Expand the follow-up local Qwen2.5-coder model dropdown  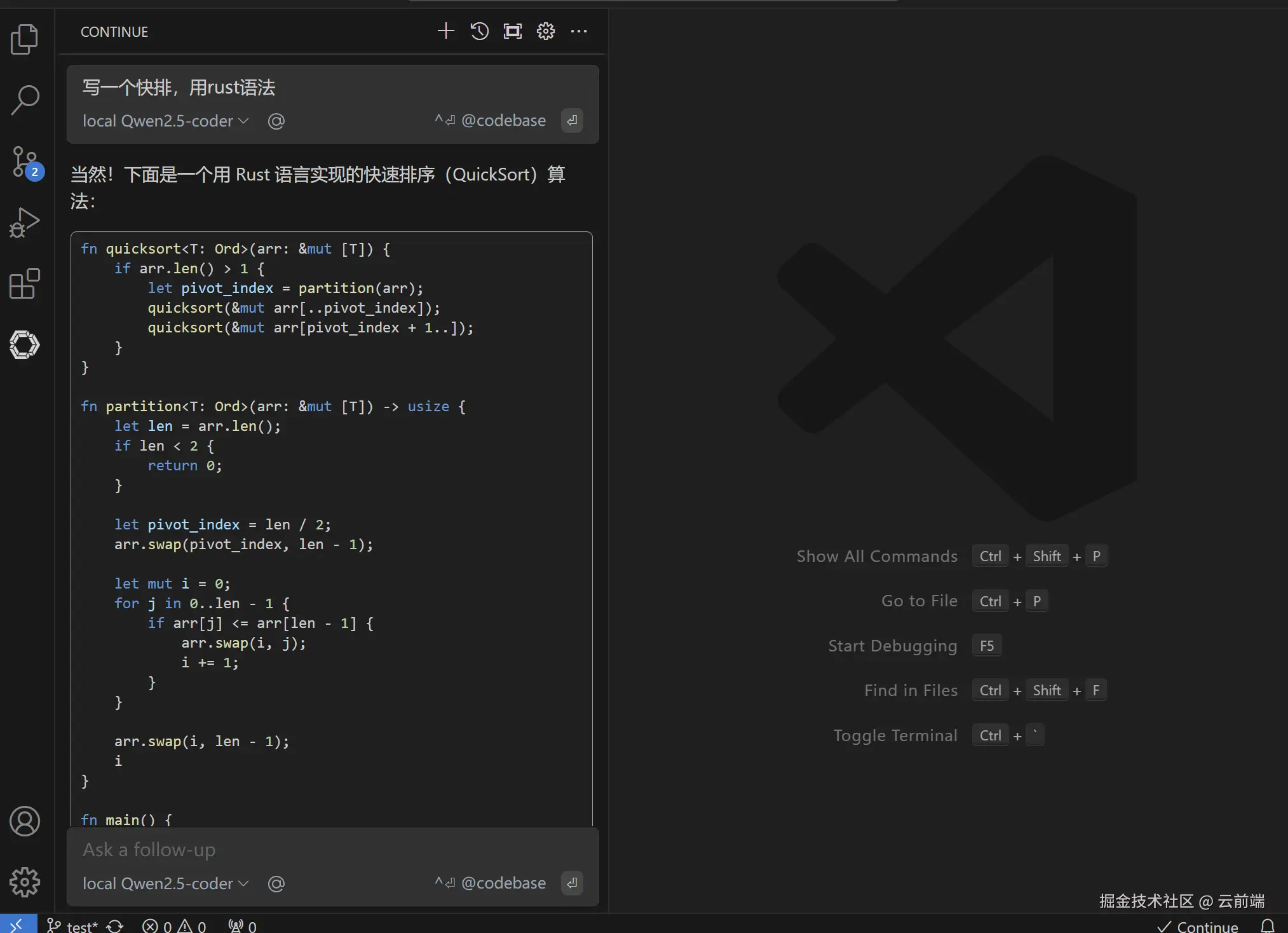[x=165, y=883]
